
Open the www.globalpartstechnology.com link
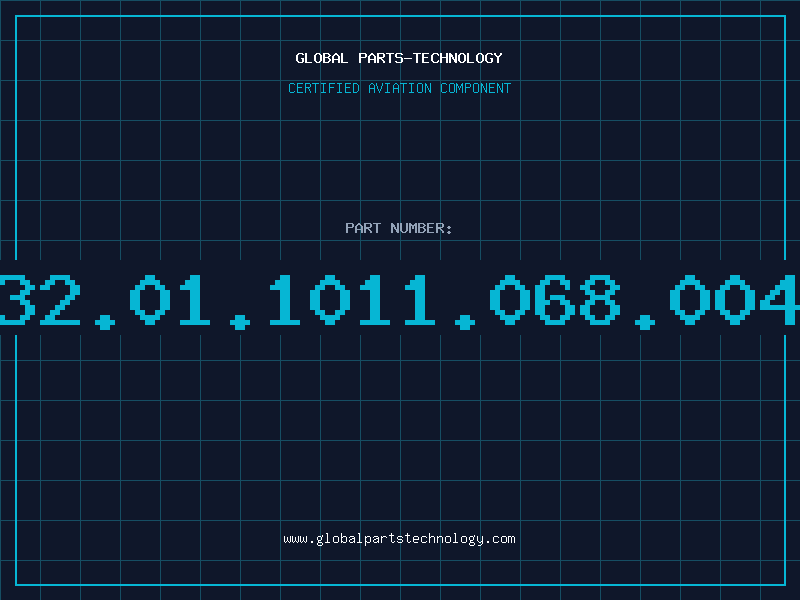(x=399, y=539)
